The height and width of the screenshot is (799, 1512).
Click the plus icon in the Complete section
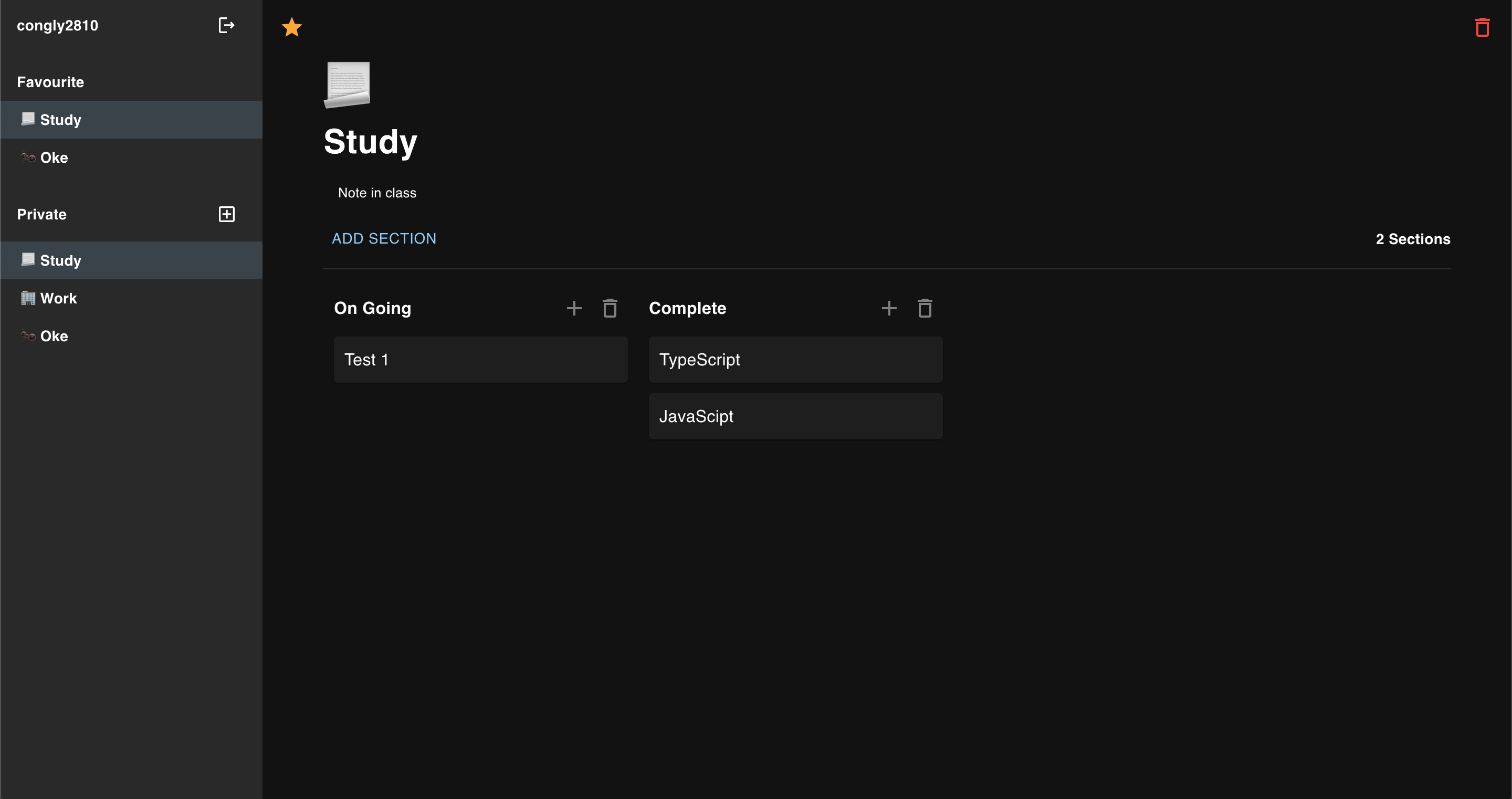(x=889, y=308)
